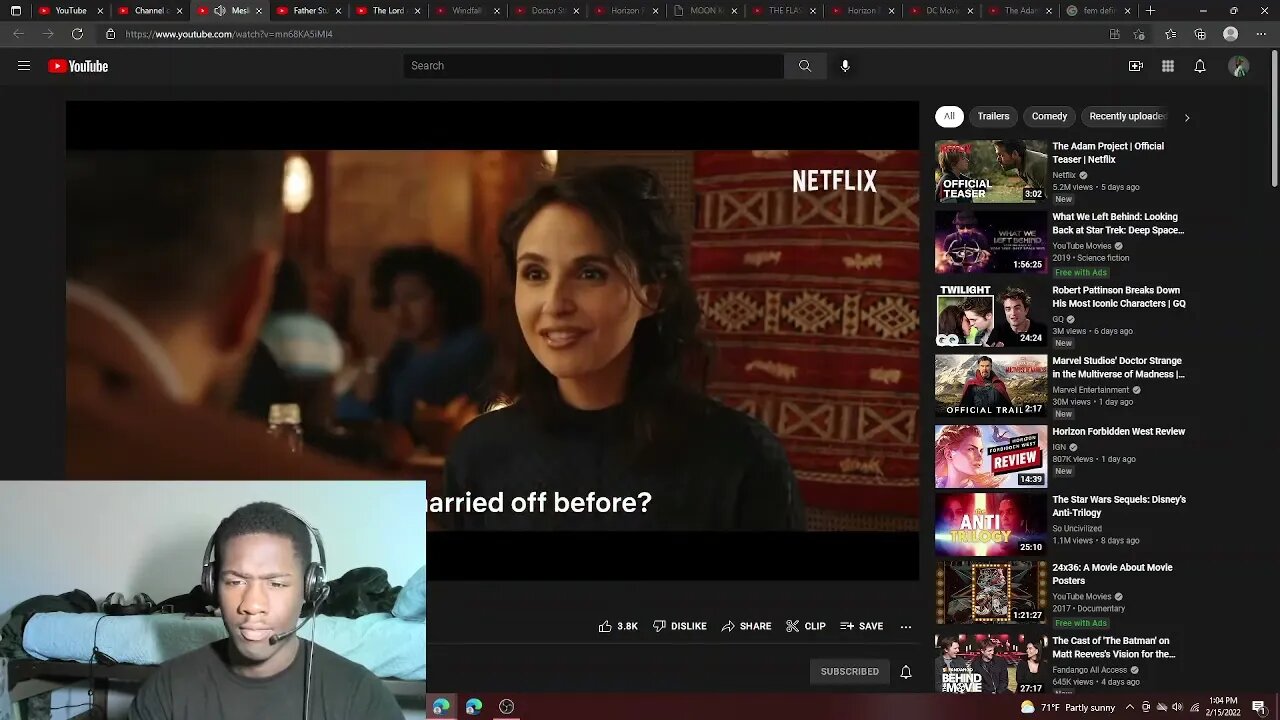This screenshot has height=720, width=1280.
Task: Open 24x36 A Movie About Posters title
Action: 1112,574
